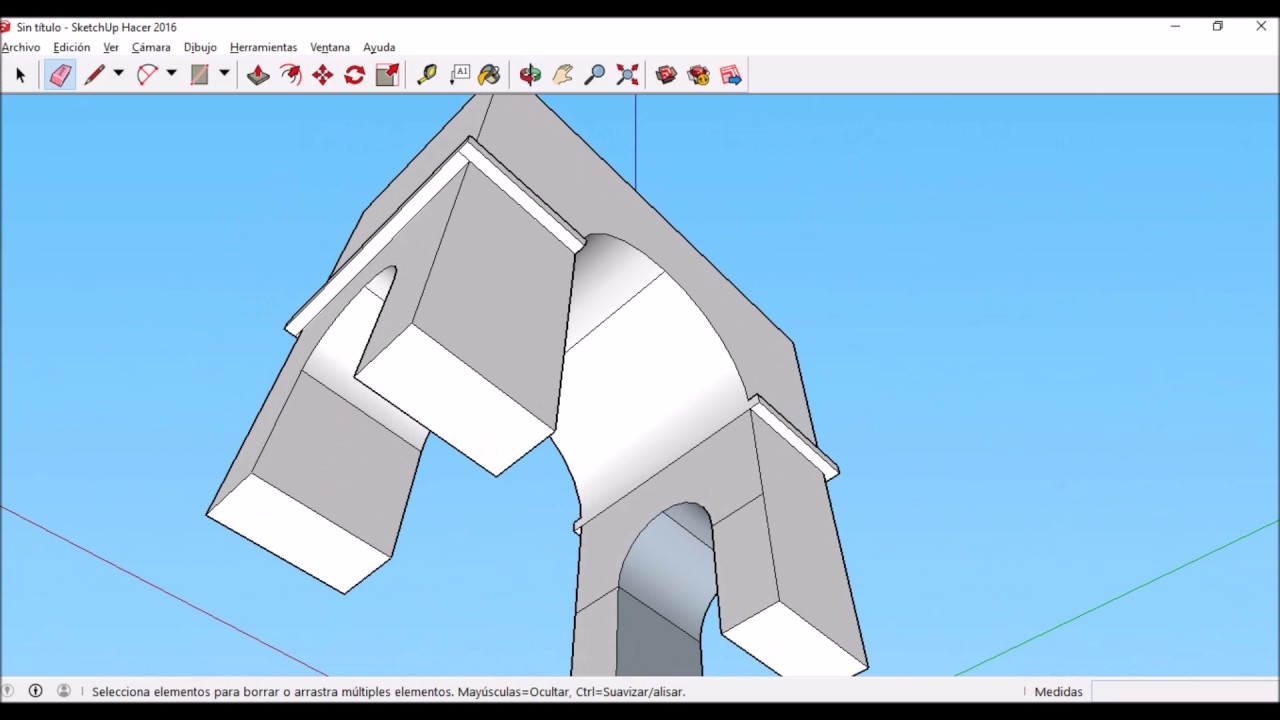Click the credits info status icon
This screenshot has height=720, width=1280.
coord(35,691)
